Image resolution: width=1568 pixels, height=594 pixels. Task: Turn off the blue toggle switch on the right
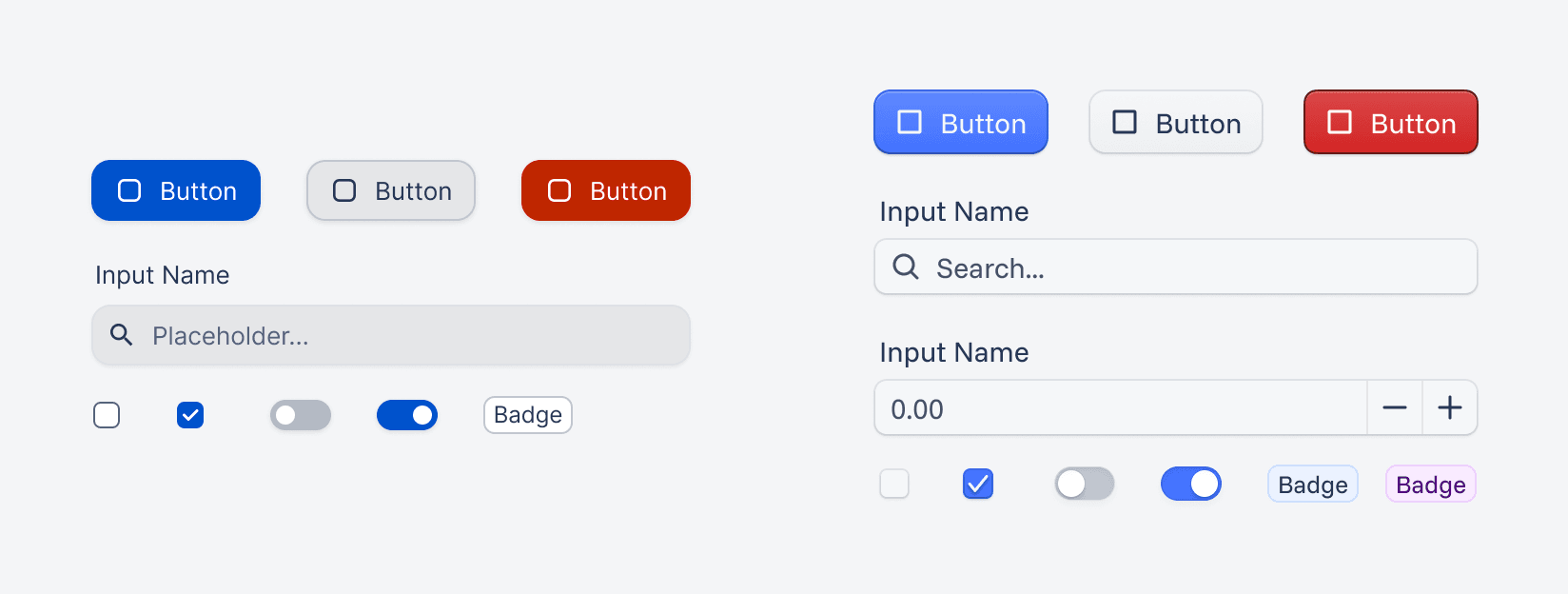[x=407, y=415]
